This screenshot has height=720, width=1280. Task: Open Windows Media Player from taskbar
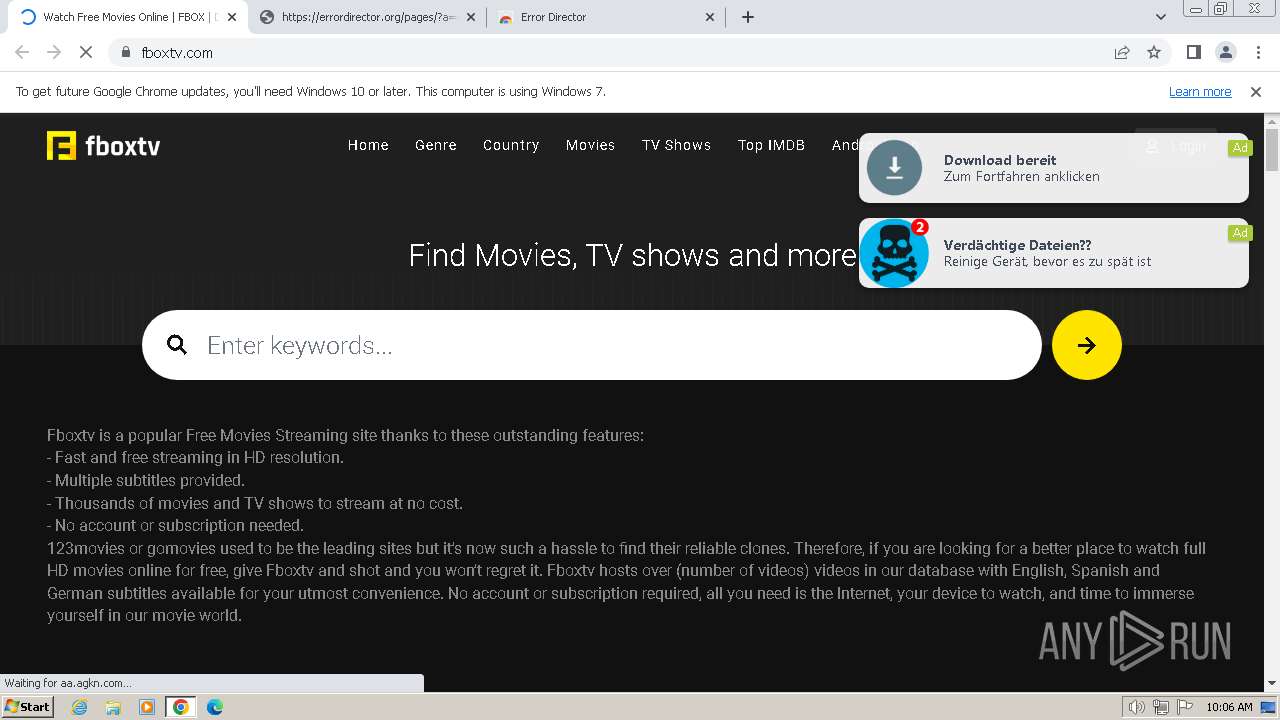147,707
